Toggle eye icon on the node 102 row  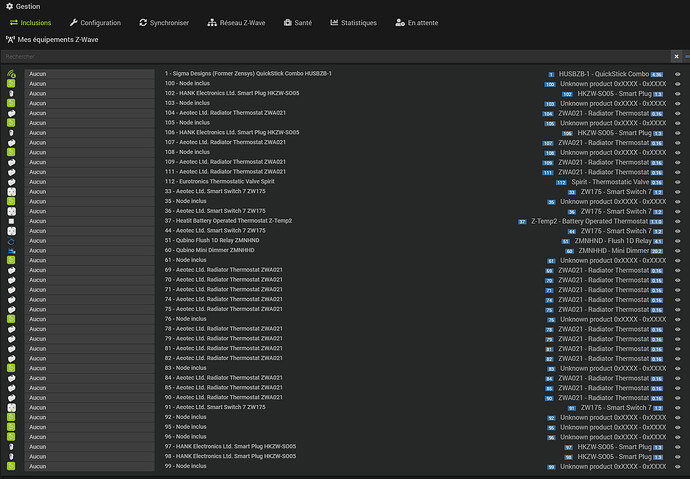coord(678,94)
